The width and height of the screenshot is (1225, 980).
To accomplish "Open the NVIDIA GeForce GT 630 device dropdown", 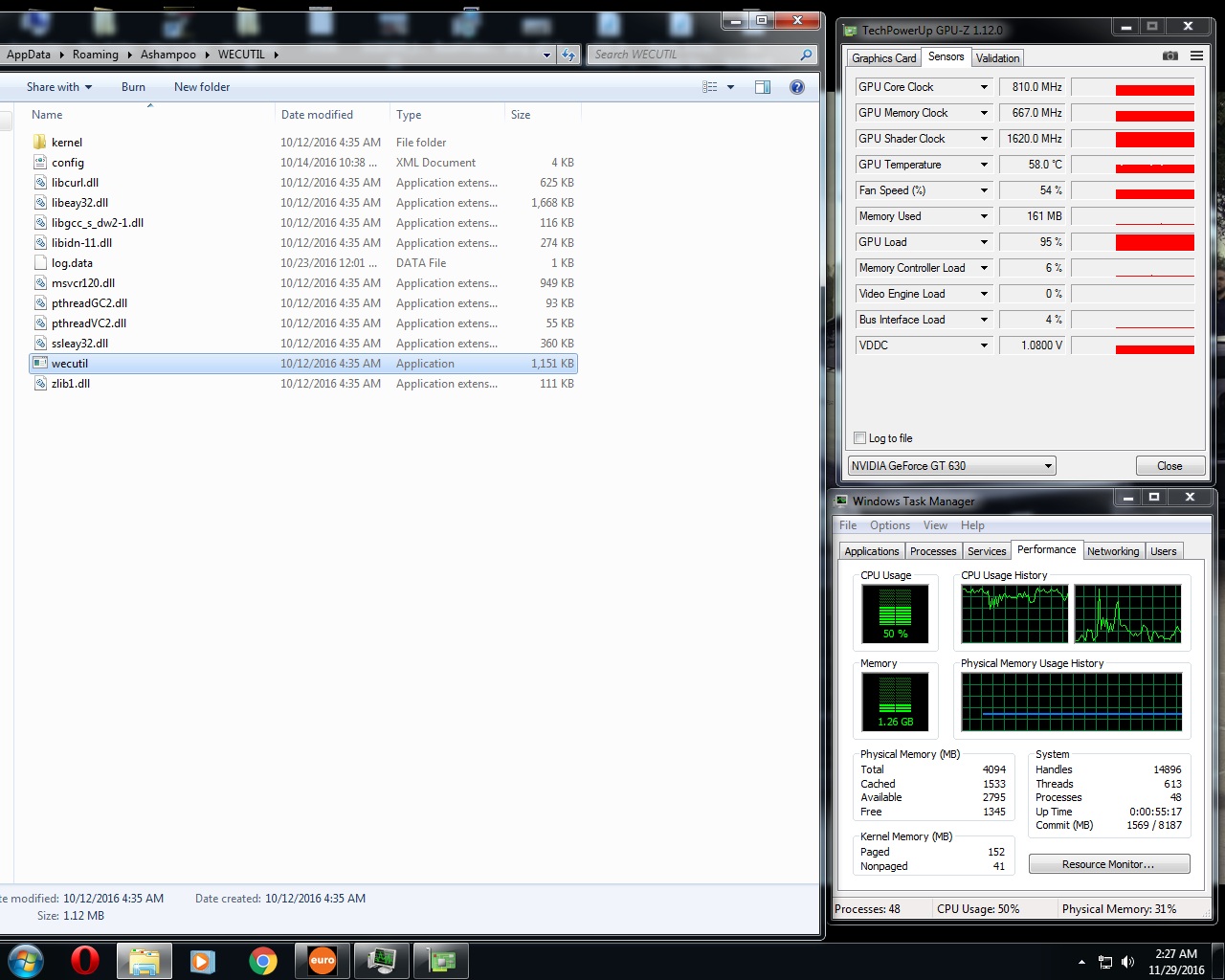I will [x=952, y=466].
